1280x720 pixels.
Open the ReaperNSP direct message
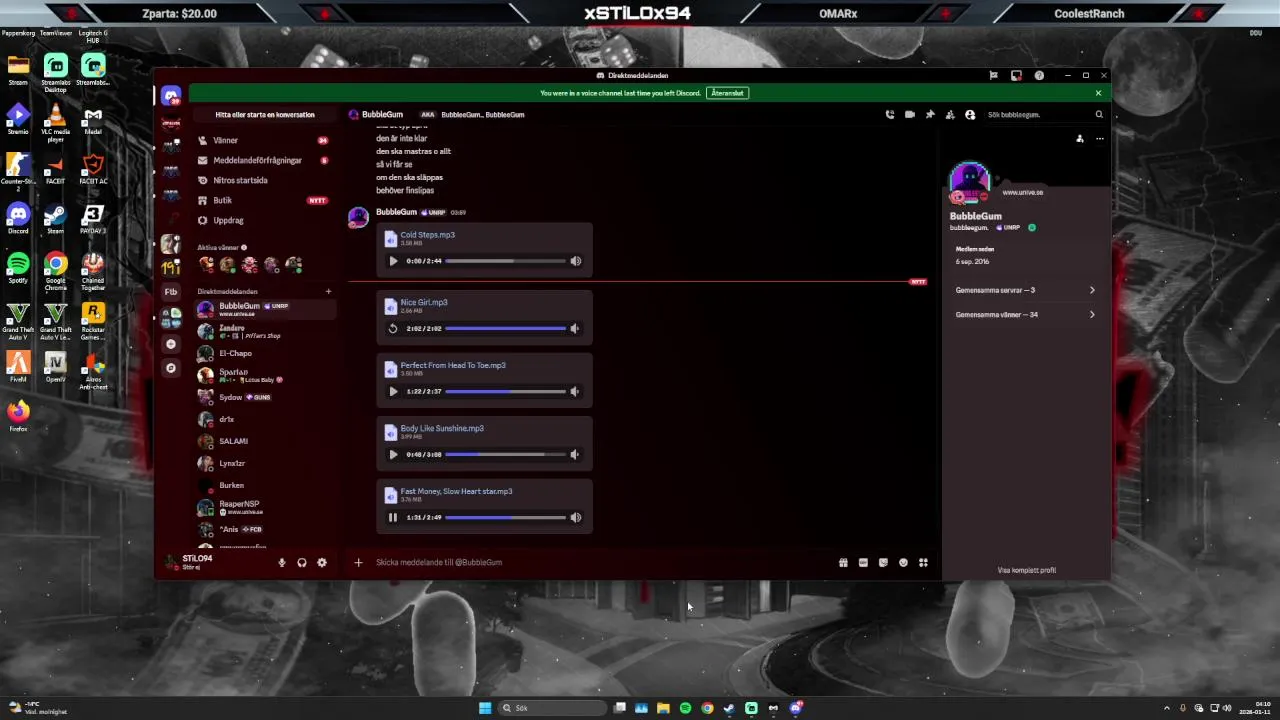[264, 507]
